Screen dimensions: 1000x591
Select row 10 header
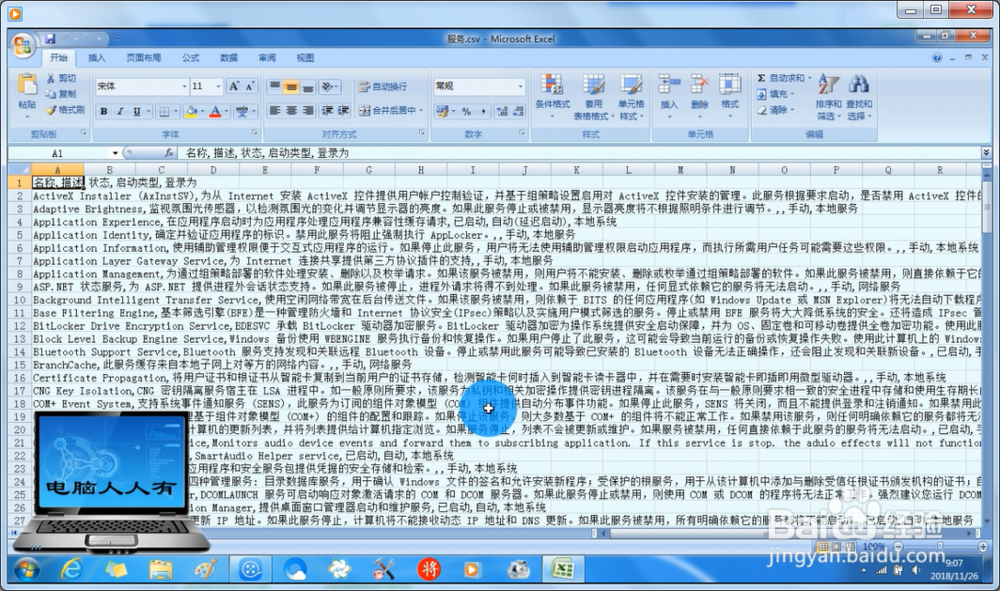[x=19, y=300]
